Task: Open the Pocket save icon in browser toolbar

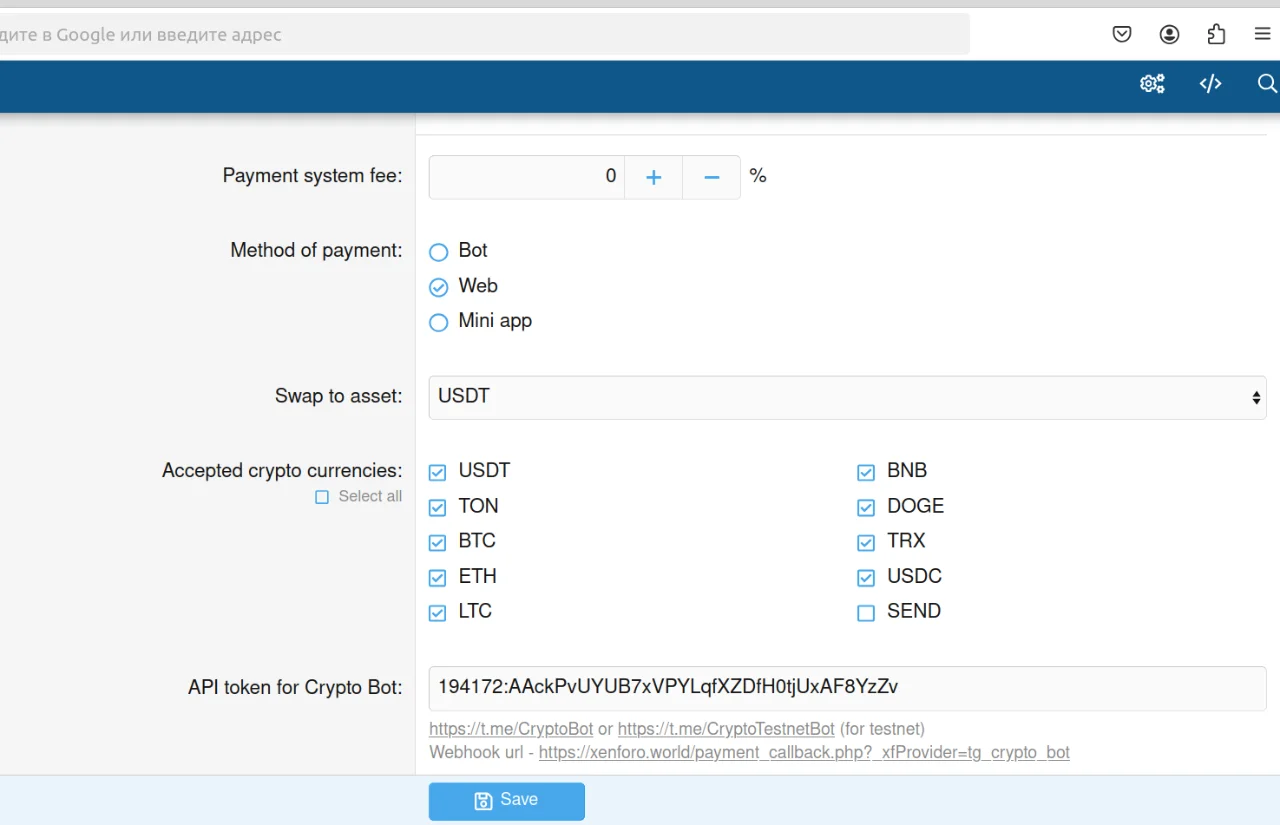Action: point(1122,34)
